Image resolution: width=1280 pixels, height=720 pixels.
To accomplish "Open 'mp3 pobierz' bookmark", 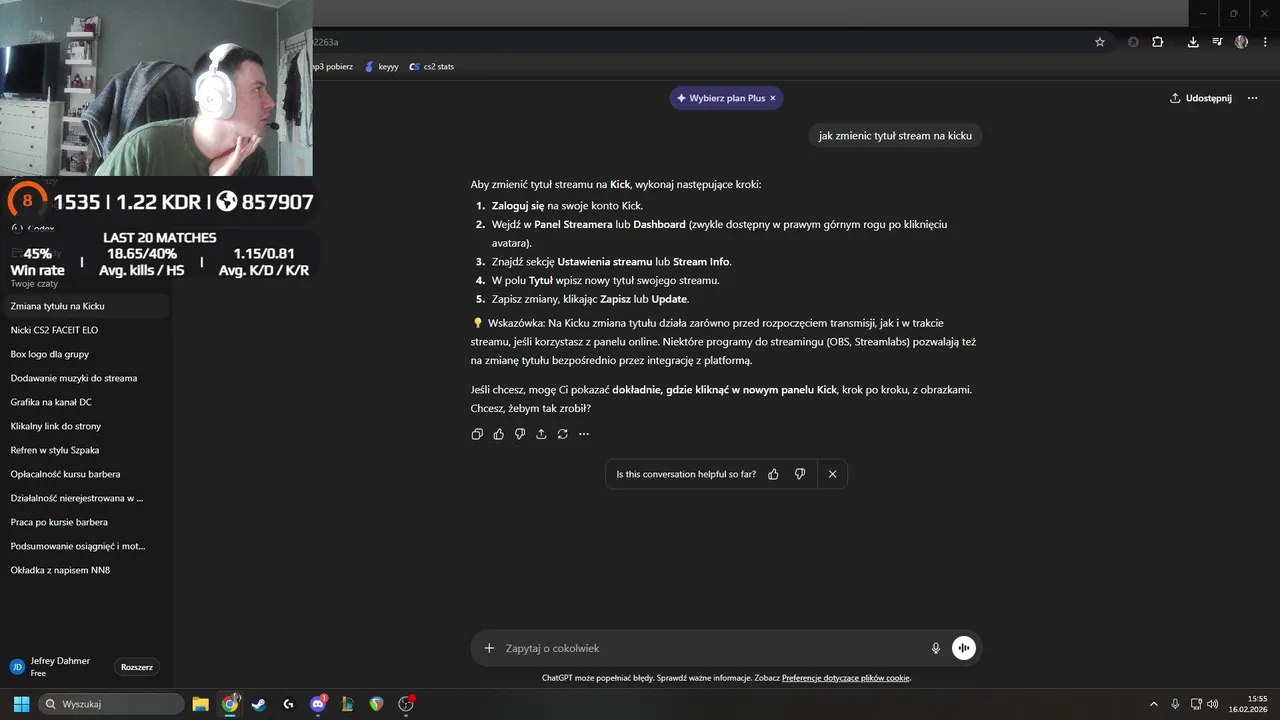I will point(333,66).
